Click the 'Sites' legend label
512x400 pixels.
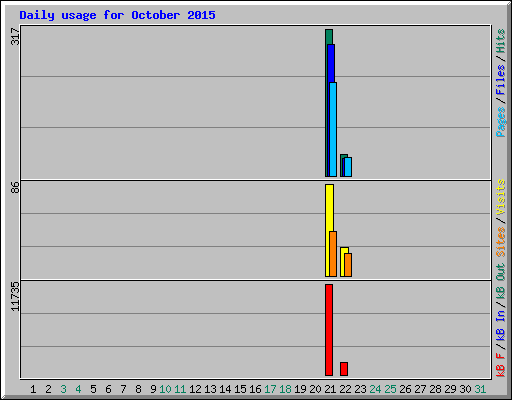[x=501, y=242]
